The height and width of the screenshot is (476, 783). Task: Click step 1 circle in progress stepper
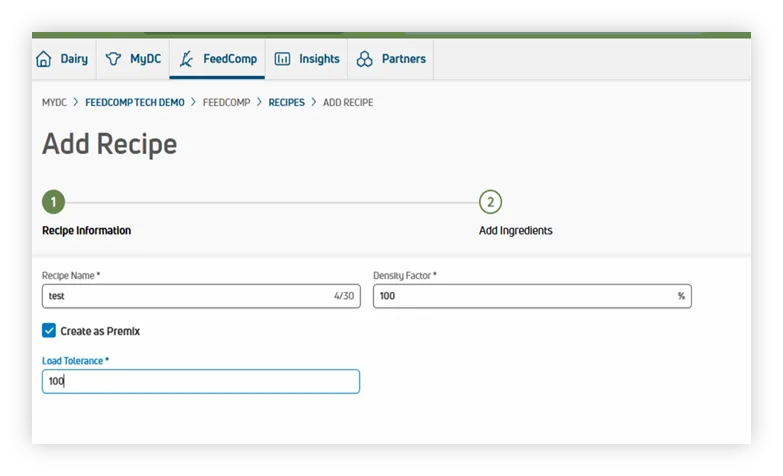tap(53, 202)
